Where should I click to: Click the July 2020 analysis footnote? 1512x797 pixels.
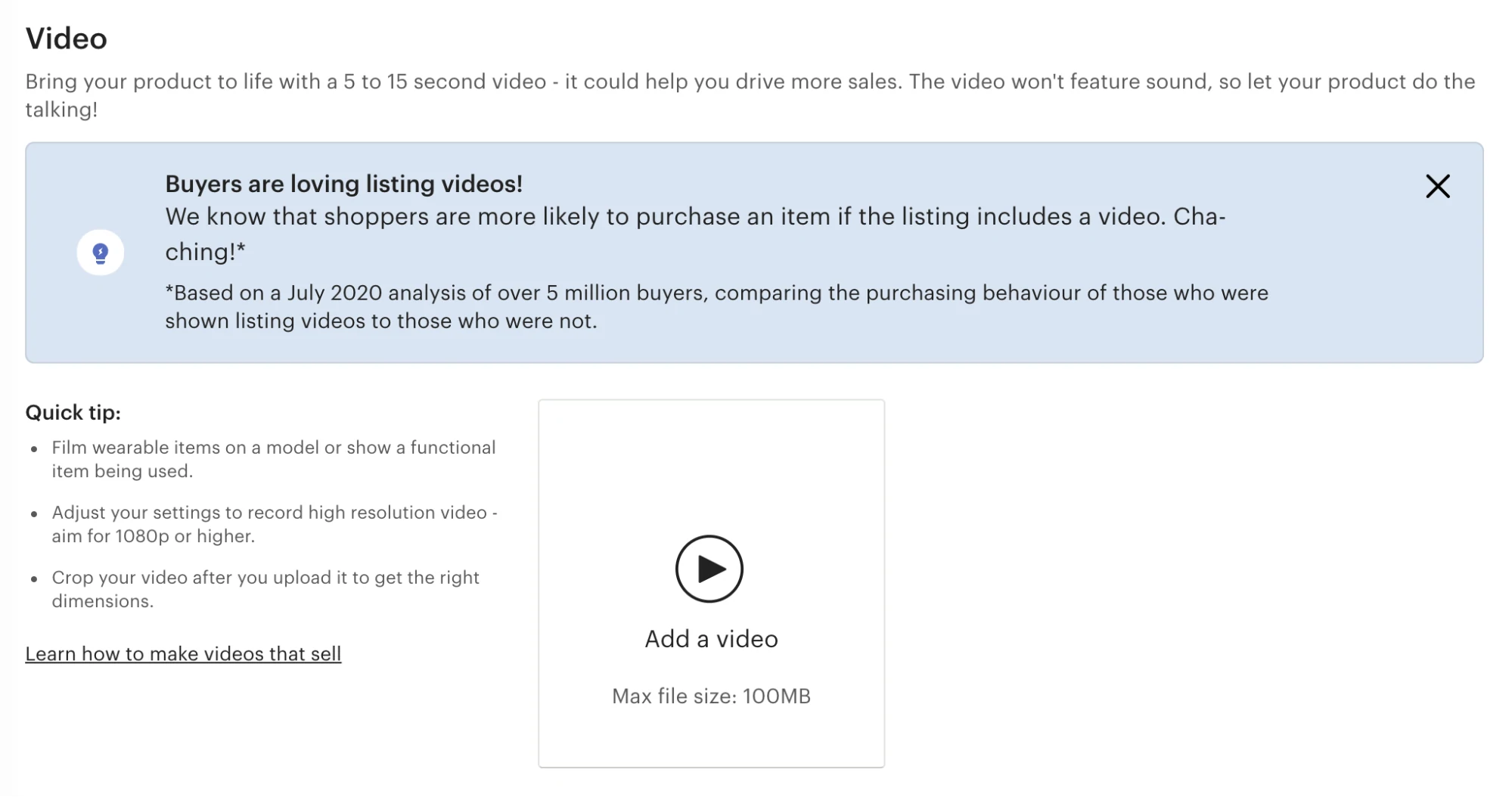[x=716, y=306]
